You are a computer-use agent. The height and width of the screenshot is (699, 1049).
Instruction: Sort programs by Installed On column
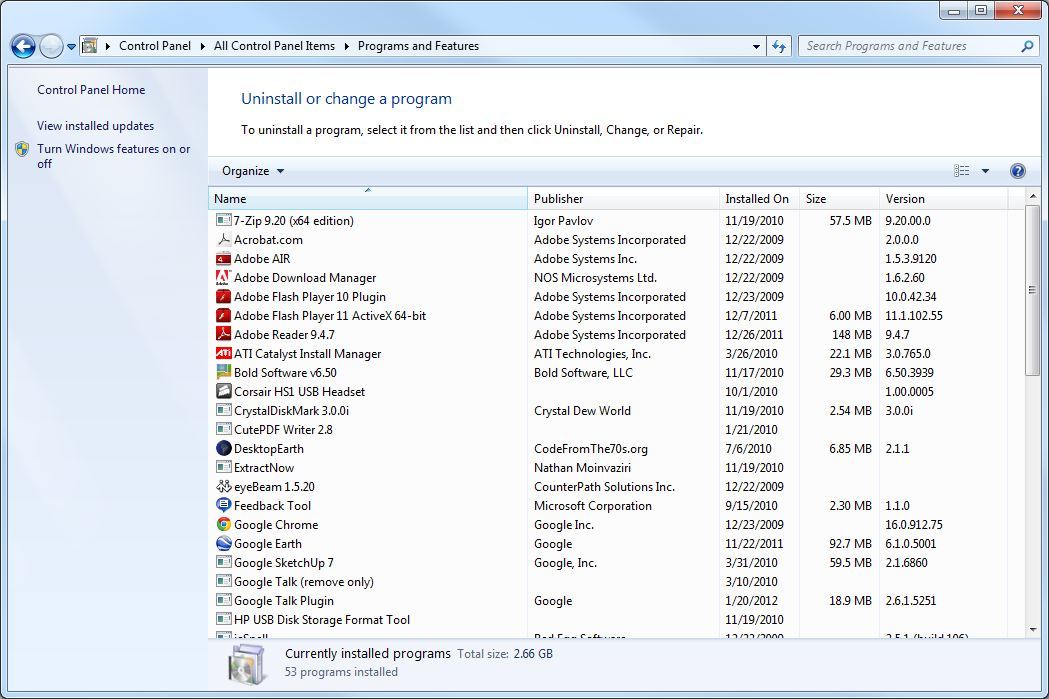point(757,199)
